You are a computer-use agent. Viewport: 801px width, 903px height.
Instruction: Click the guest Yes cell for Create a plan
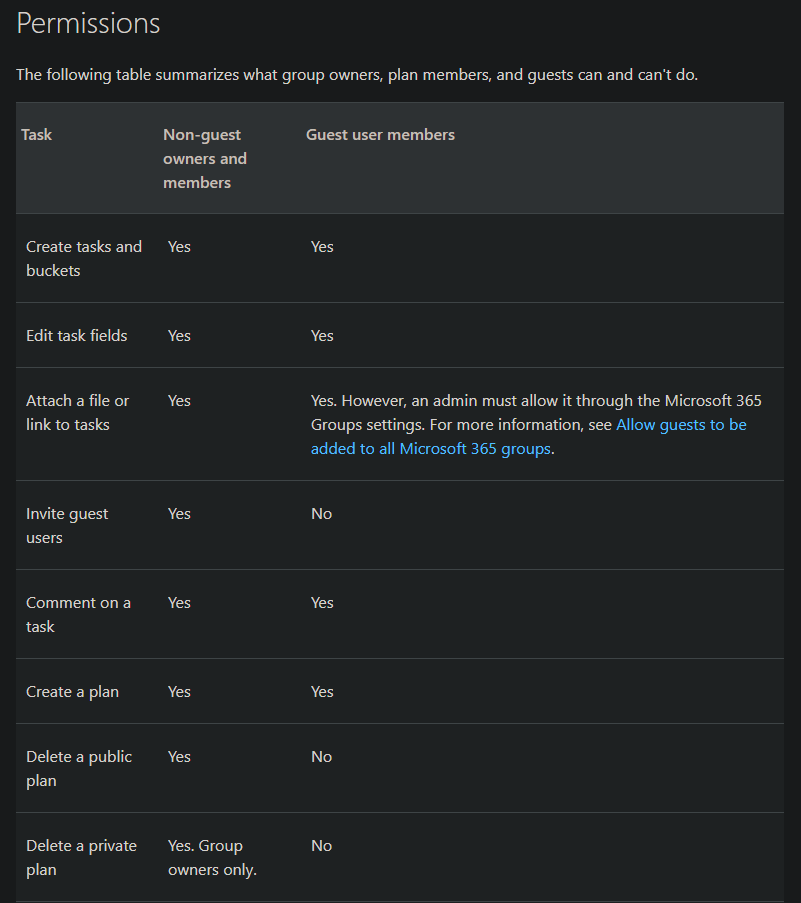coord(322,691)
